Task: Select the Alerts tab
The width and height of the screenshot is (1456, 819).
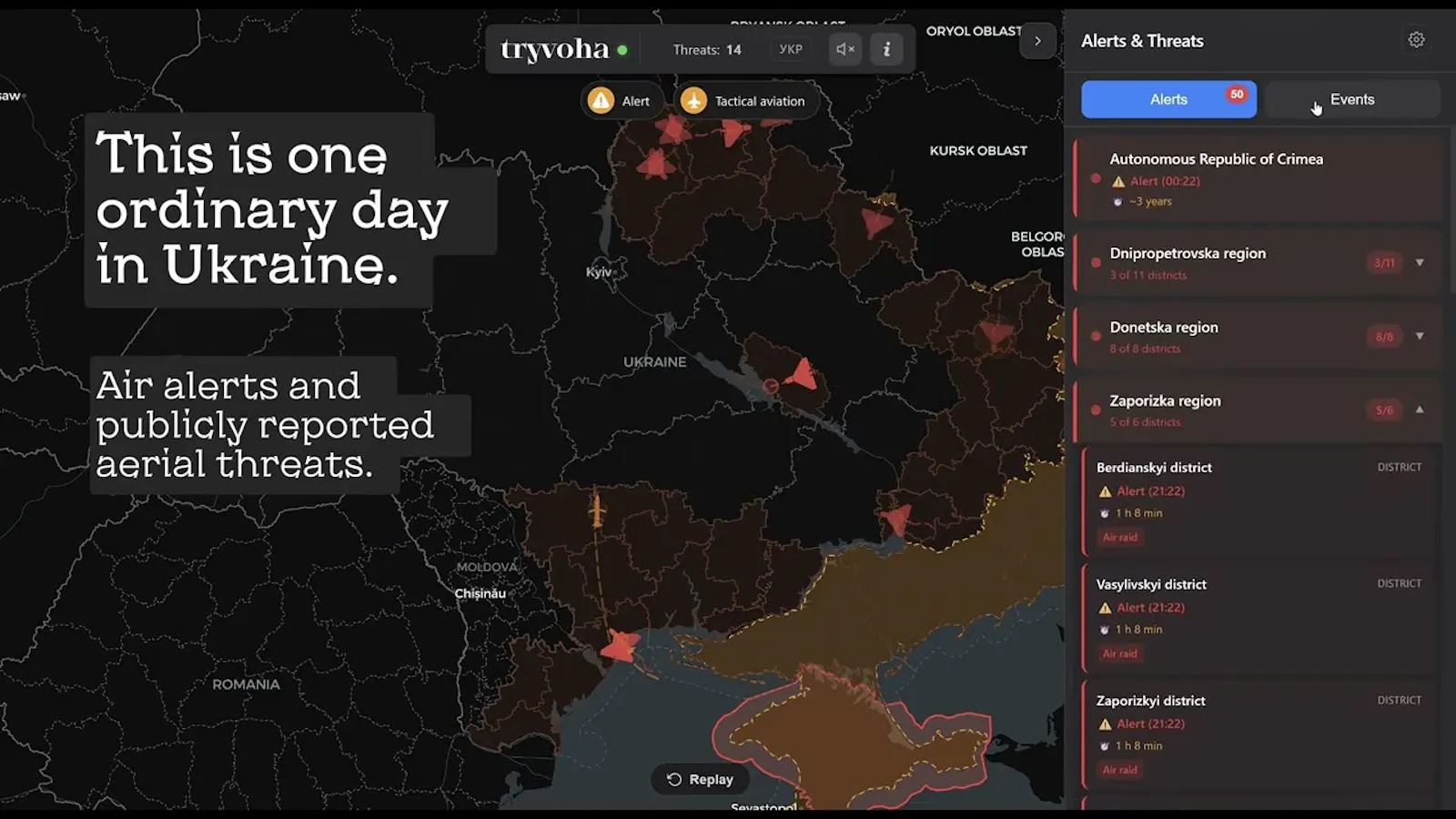Action: (1168, 99)
